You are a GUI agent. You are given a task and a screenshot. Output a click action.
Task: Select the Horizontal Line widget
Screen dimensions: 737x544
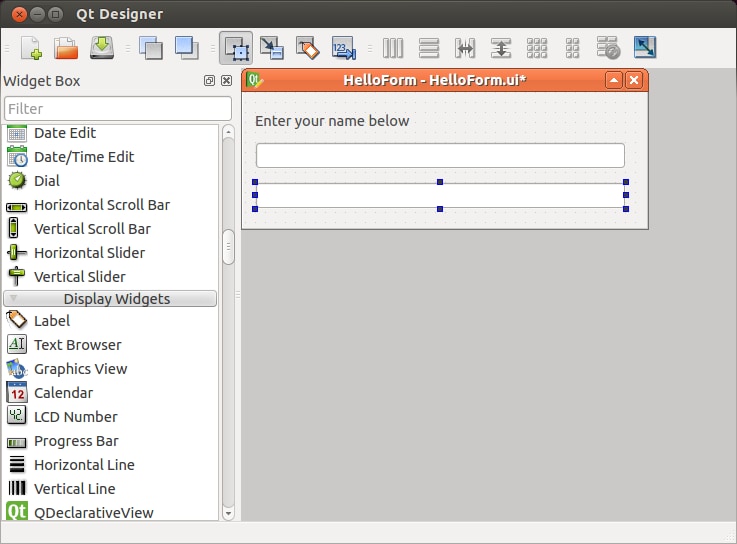tap(110, 465)
